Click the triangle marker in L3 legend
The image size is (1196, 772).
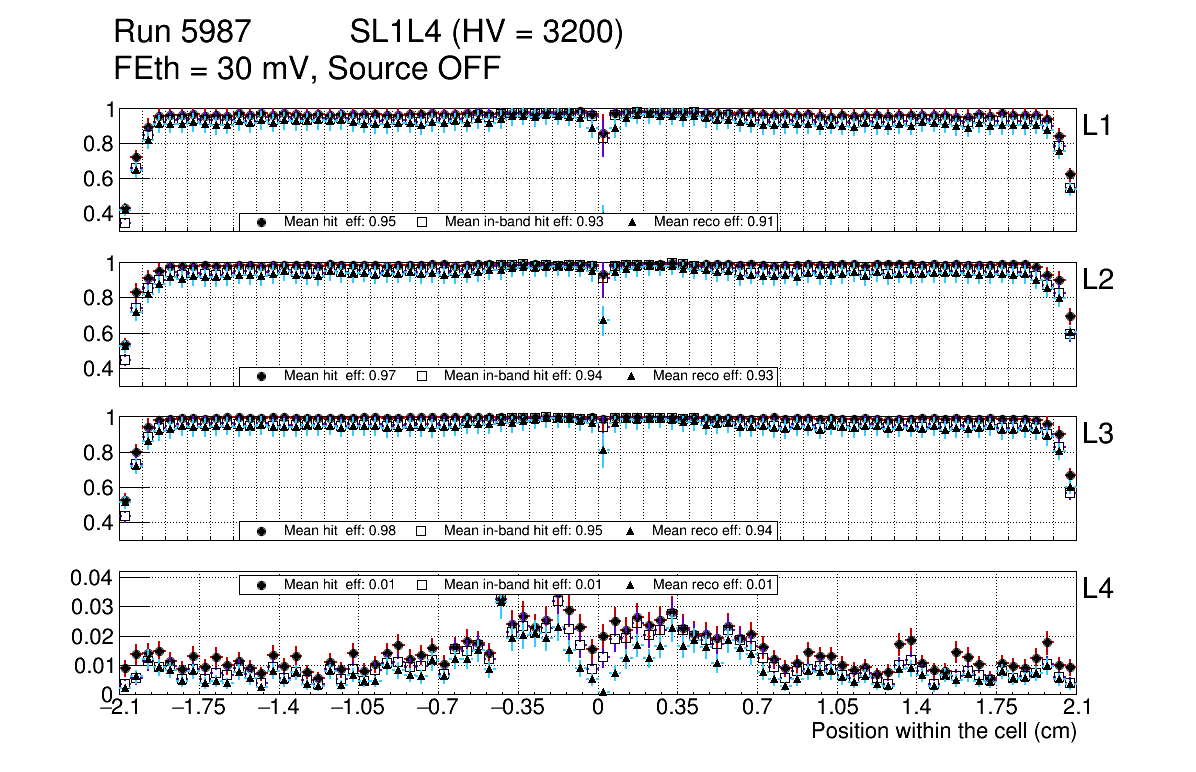(632, 530)
